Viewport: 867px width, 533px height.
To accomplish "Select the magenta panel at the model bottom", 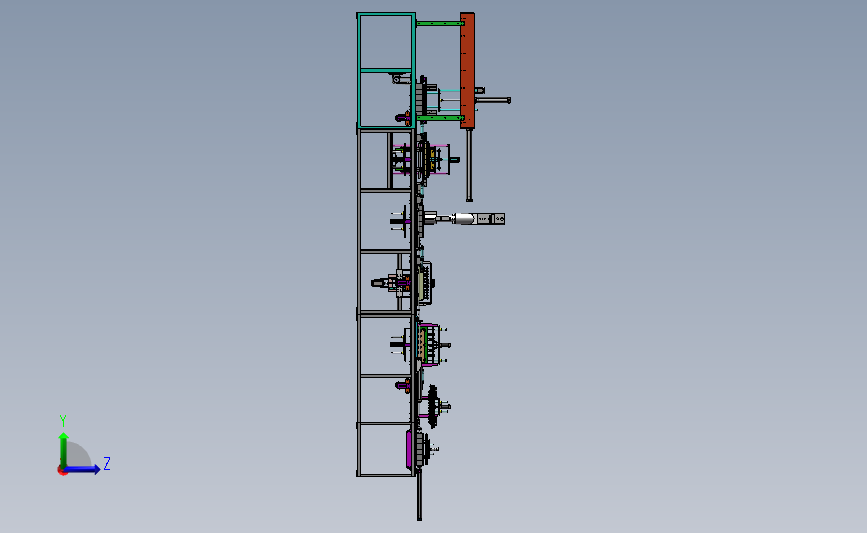I will (409, 448).
